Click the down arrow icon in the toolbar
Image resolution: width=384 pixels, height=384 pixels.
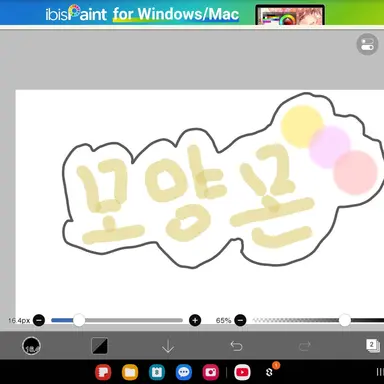(168, 346)
